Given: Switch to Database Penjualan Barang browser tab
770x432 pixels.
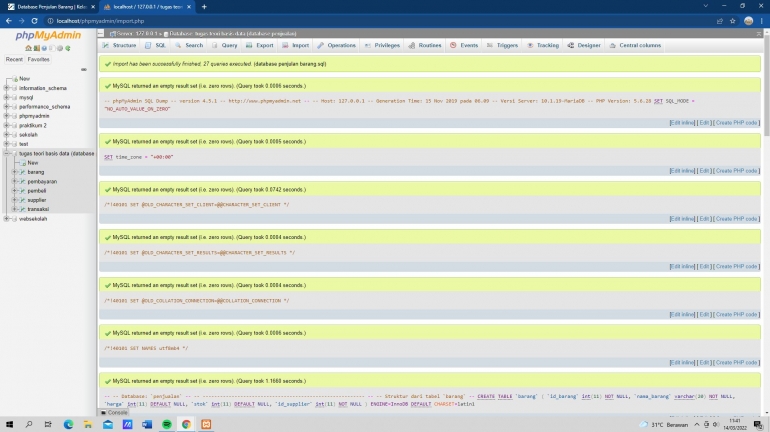Looking at the screenshot, I should [x=52, y=7].
